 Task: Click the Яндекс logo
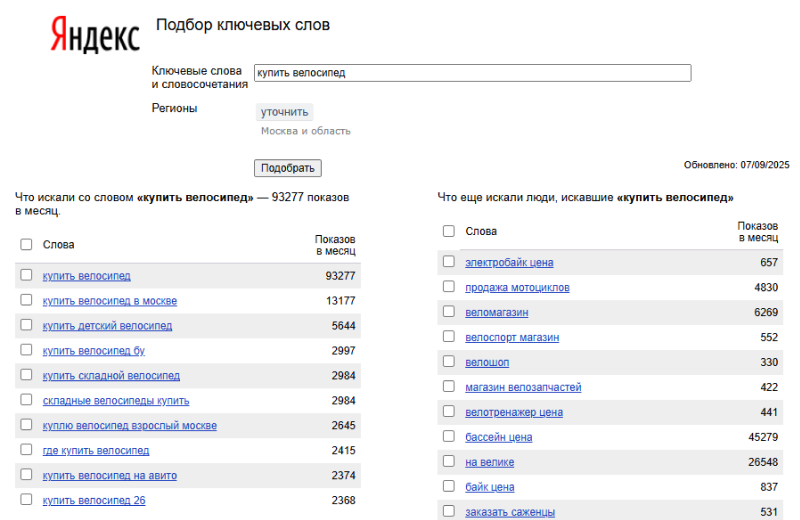(x=95, y=34)
